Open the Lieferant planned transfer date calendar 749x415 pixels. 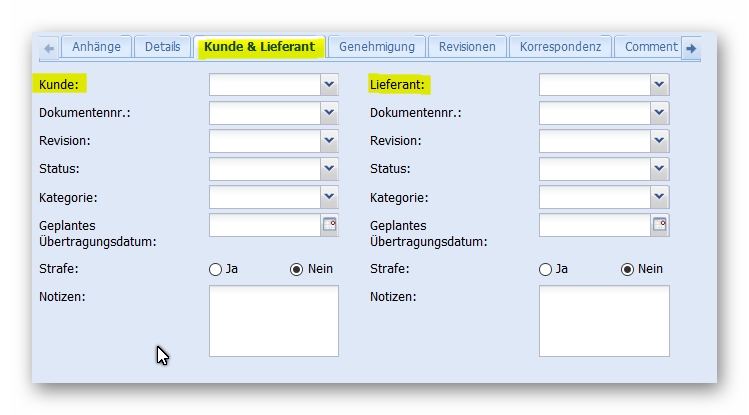tap(659, 225)
